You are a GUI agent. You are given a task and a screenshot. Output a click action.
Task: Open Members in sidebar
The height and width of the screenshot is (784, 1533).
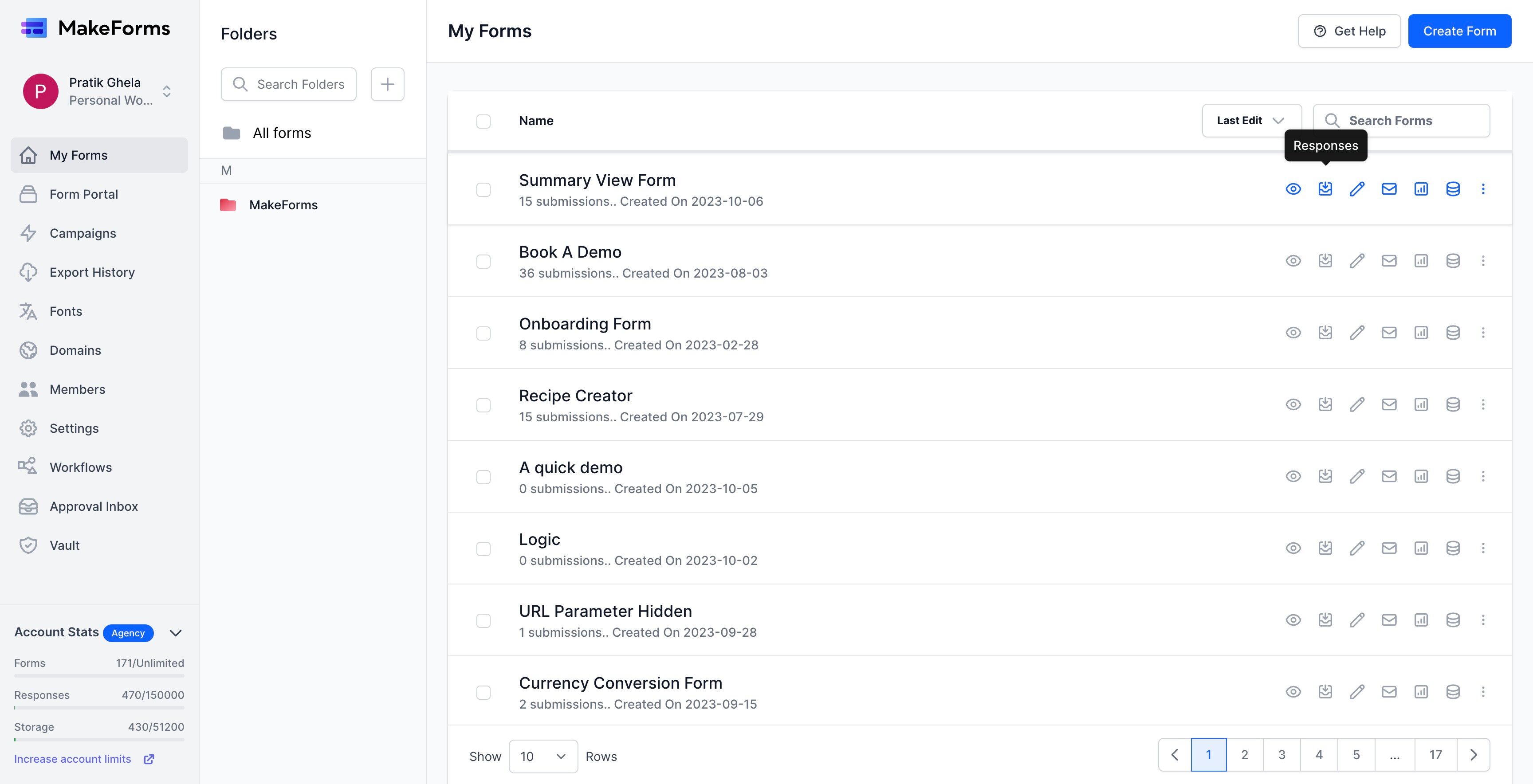click(x=99, y=390)
